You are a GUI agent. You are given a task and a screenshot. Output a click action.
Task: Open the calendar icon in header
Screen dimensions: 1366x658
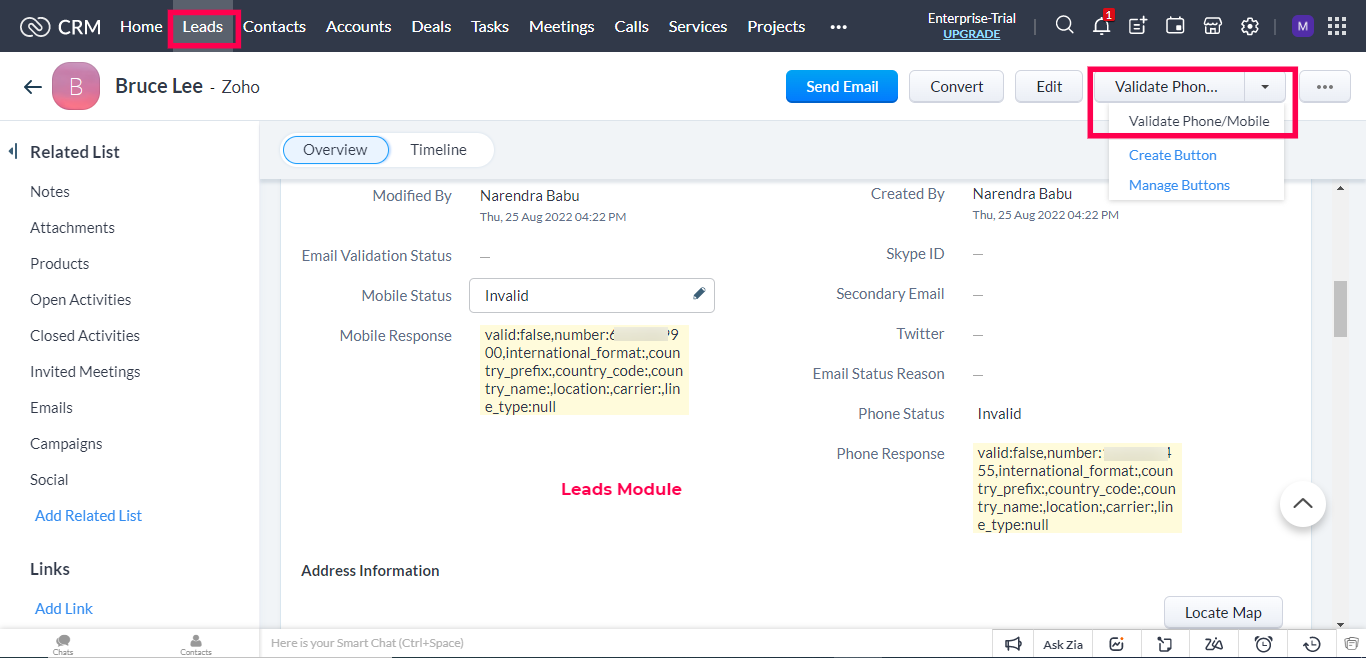(x=1175, y=26)
